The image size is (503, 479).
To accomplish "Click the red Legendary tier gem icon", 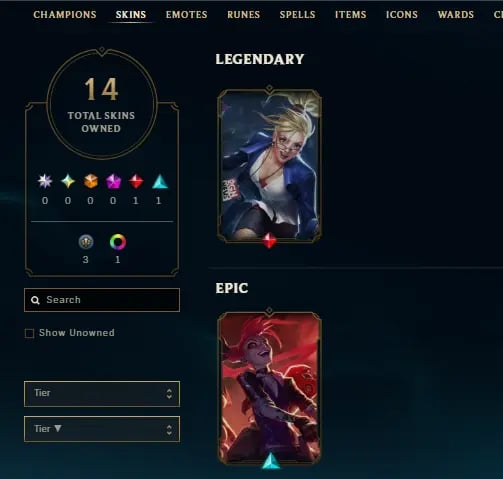I will pos(136,182).
